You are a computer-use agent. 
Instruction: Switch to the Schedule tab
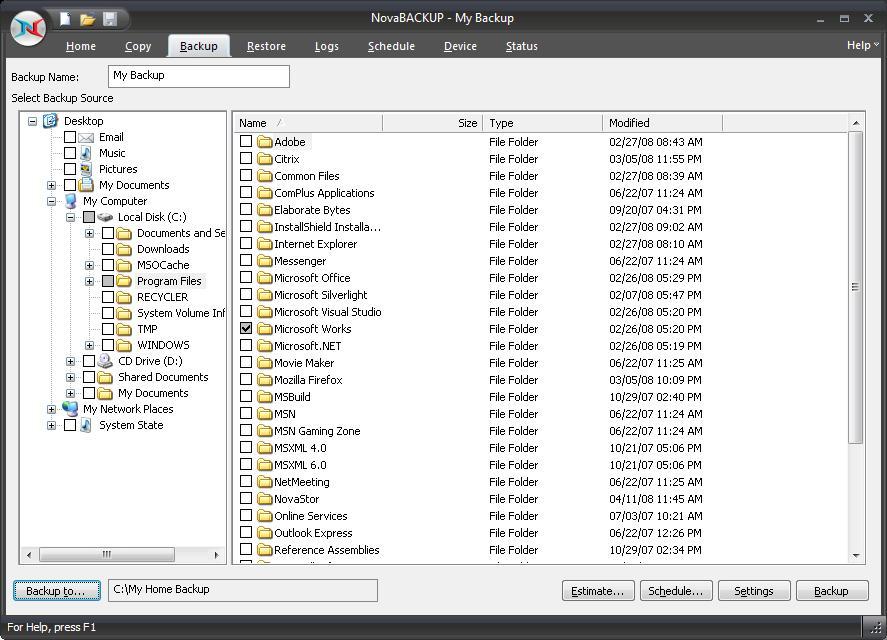click(391, 46)
